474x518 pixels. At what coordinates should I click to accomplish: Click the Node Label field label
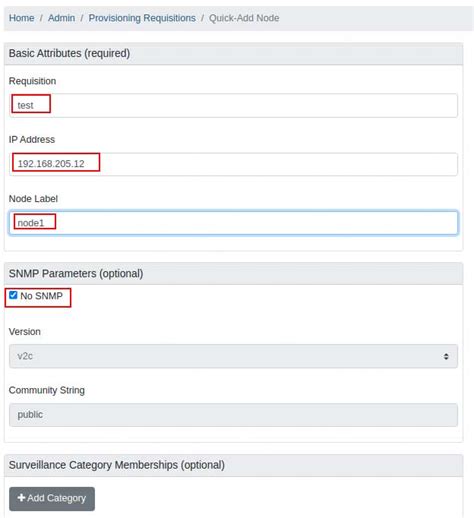point(33,199)
